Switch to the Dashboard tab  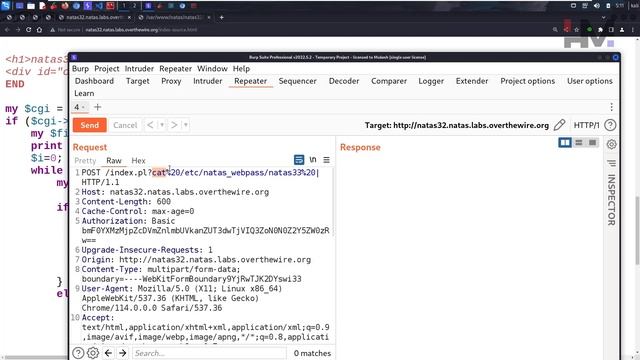[94, 81]
